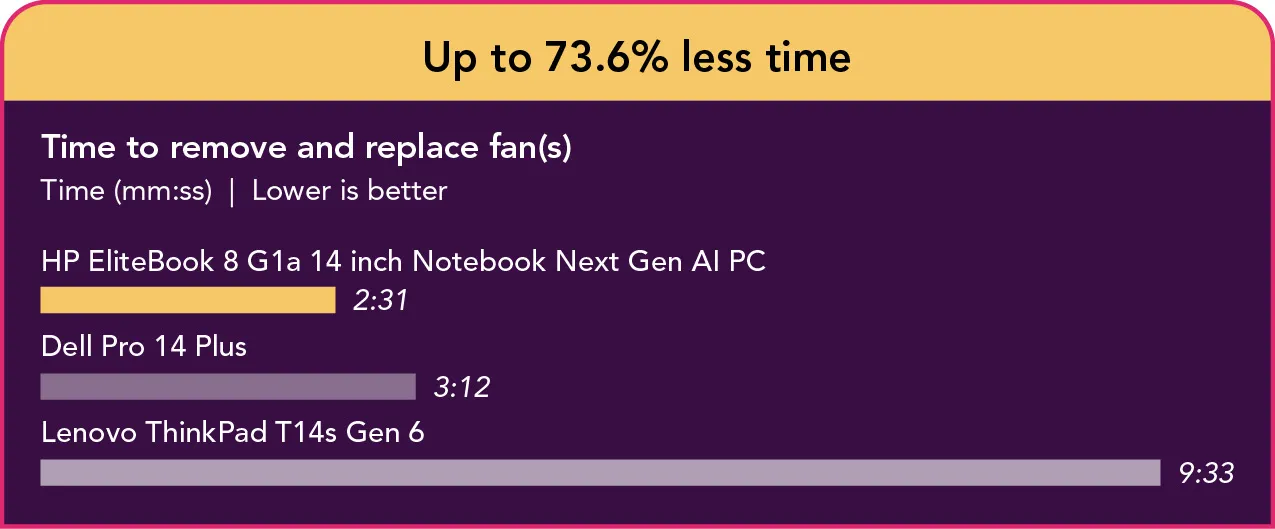
Task: Click the vertical pipe separator in the subtitle
Action: [x=232, y=191]
